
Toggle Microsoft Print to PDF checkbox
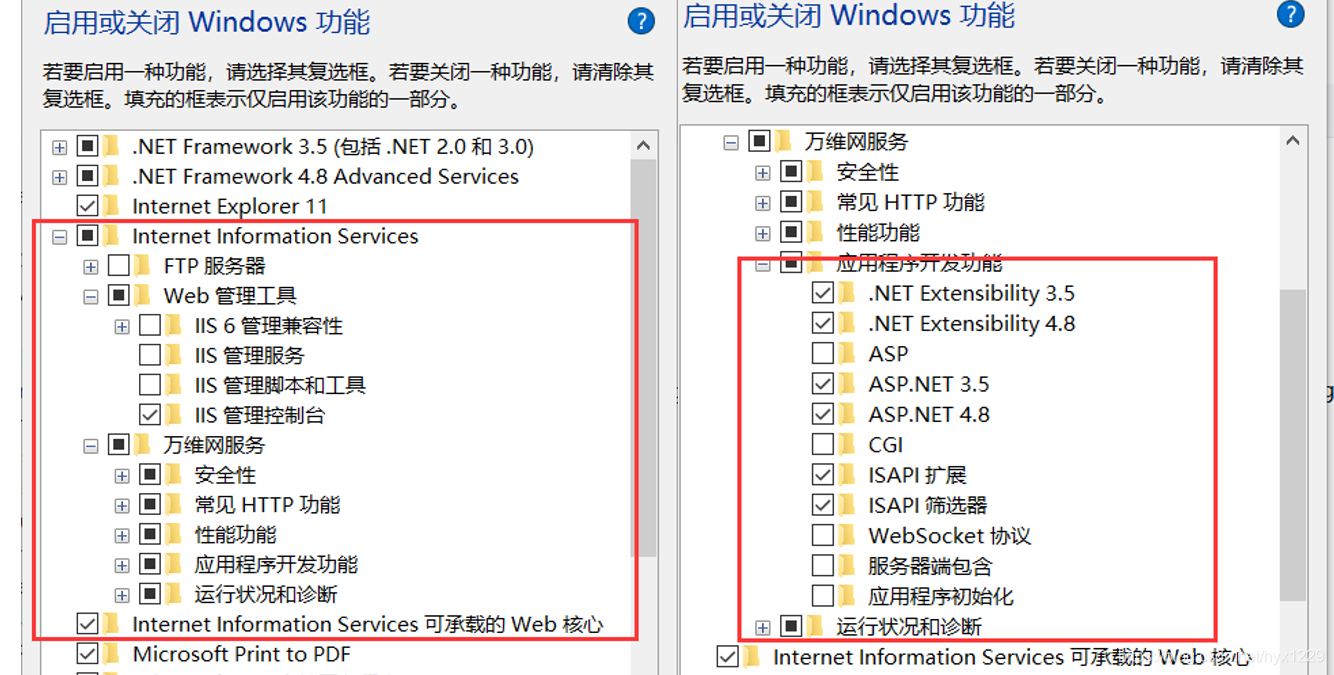tap(87, 654)
